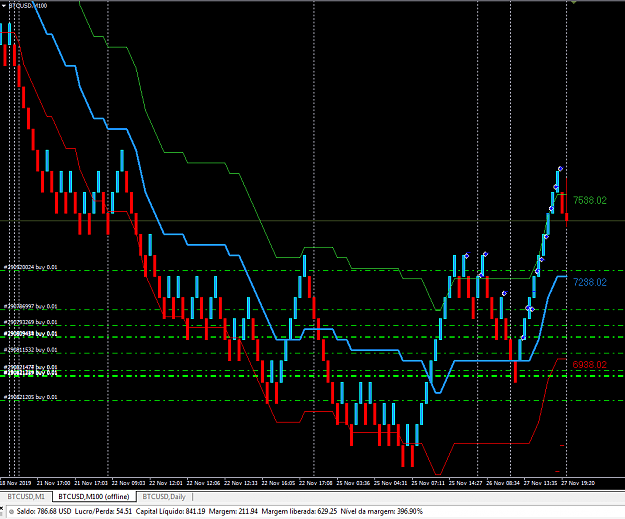Screen dimensions: 625x519
Task: Switch to the BTCUSD,M1 chart tab
Action: 26,497
